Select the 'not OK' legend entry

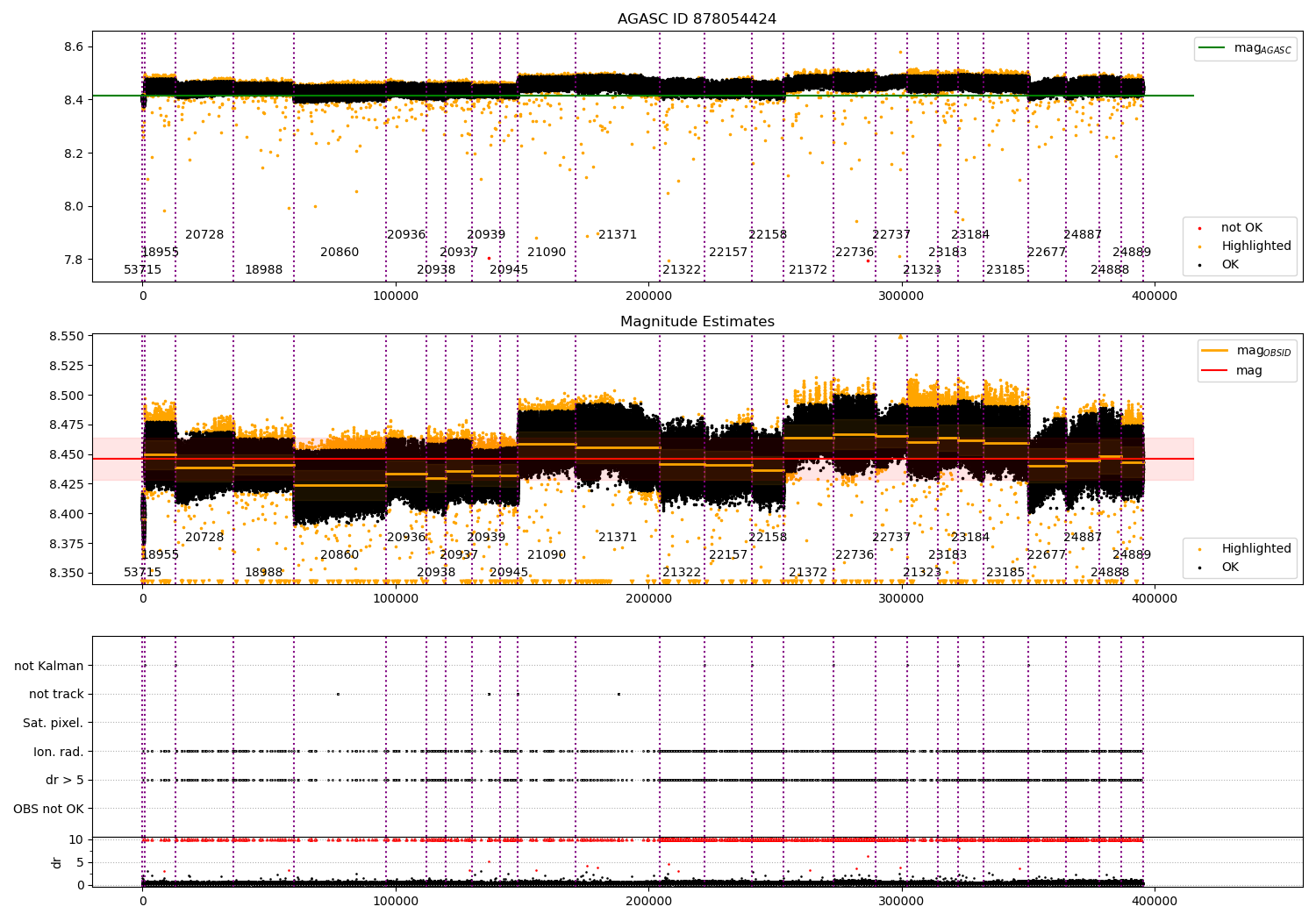(1231, 228)
